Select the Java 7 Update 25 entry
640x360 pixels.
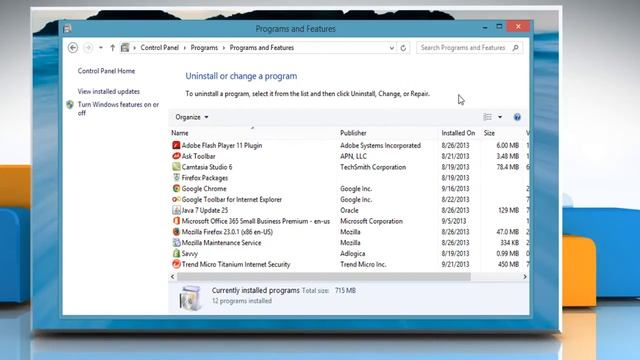tap(205, 210)
